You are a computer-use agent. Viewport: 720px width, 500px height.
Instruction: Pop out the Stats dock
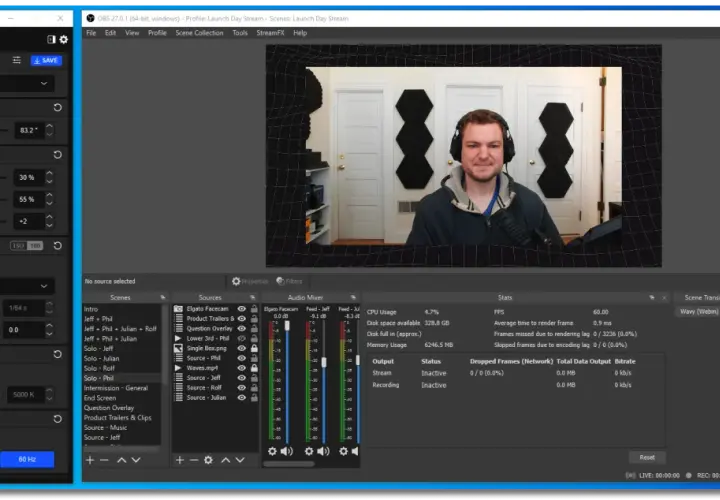(652, 298)
